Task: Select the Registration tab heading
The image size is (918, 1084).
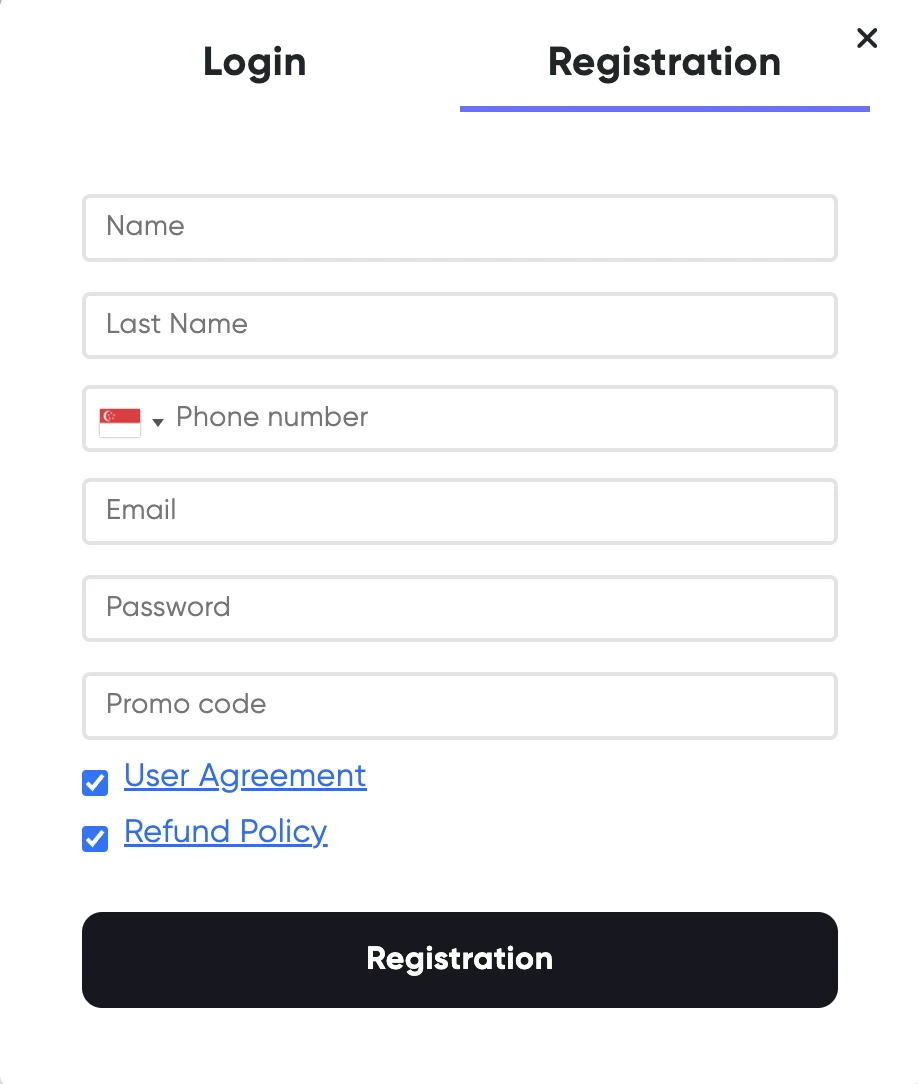Action: [x=664, y=62]
